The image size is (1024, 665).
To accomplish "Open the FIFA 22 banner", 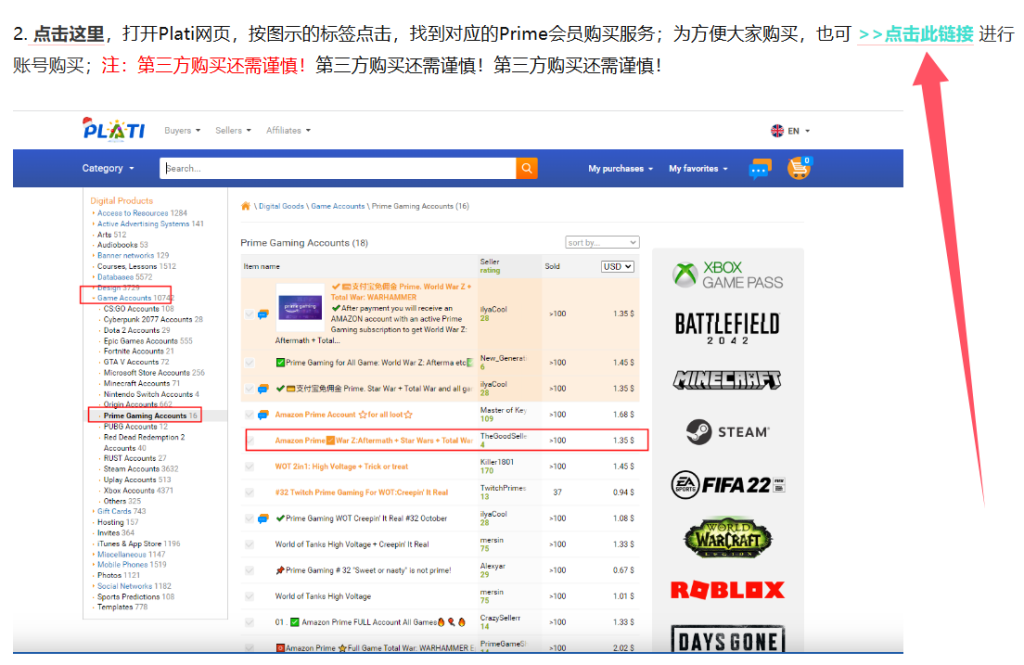I will pyautogui.click(x=728, y=485).
